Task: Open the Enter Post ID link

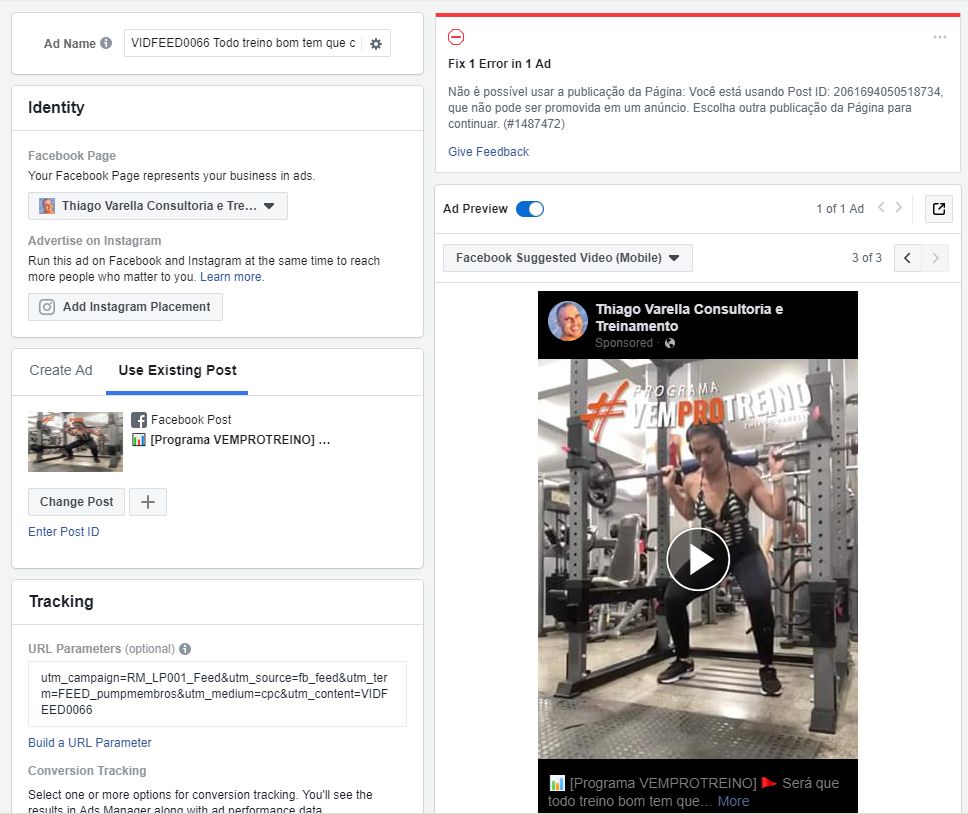Action: click(64, 532)
